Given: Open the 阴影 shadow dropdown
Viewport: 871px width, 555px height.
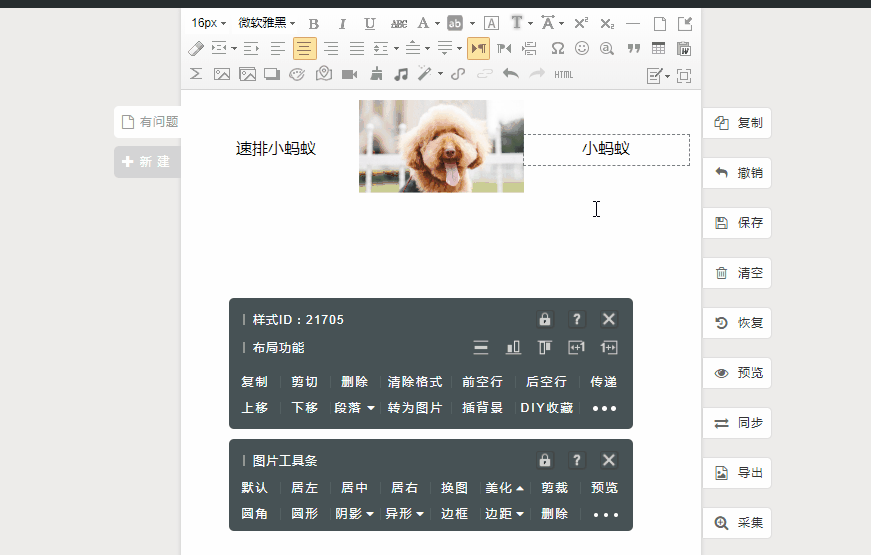Looking at the screenshot, I should click(x=354, y=514).
